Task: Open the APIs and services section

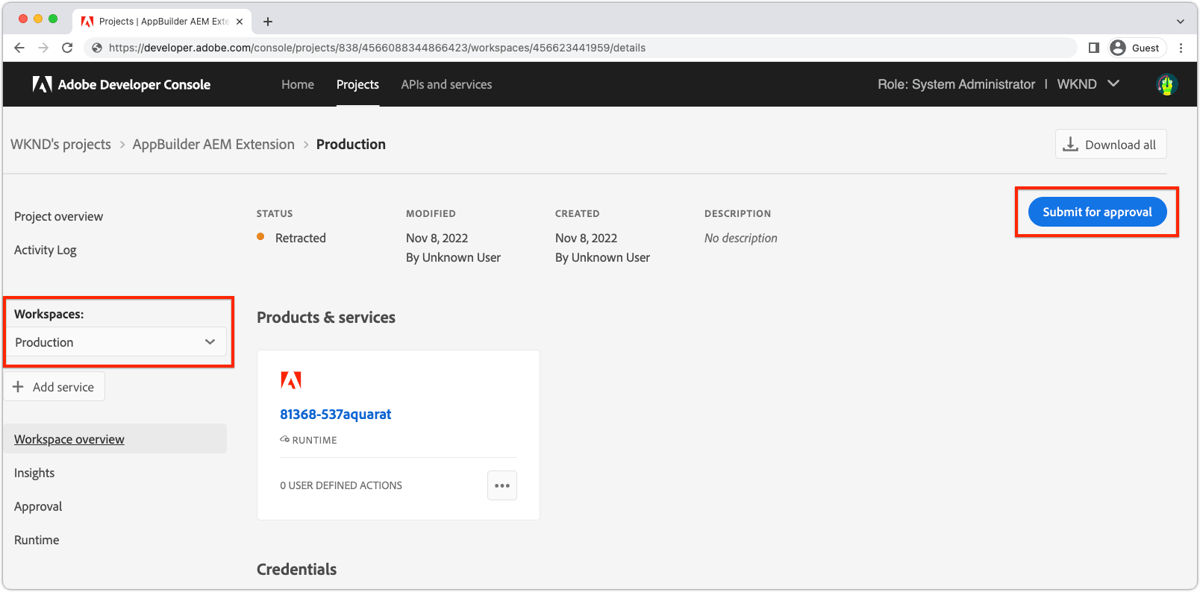Action: pos(446,84)
